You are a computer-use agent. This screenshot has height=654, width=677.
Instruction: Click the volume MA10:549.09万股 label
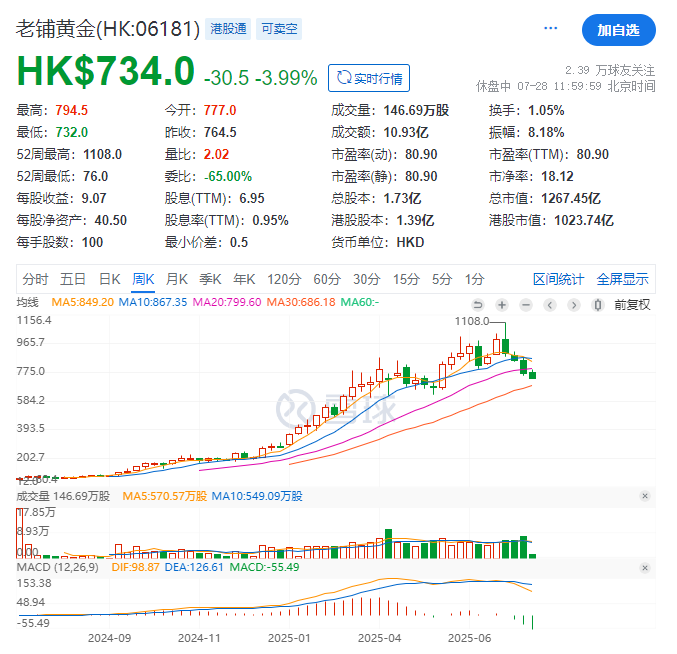[x=257, y=496]
